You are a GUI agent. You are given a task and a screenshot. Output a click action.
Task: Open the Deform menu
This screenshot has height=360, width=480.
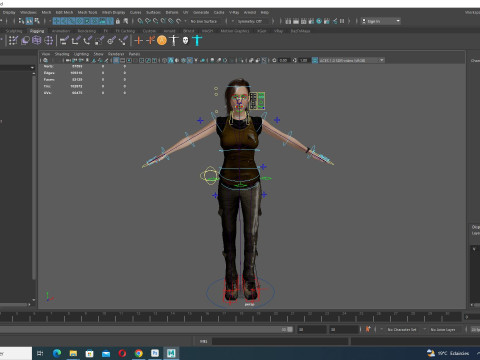click(172, 12)
